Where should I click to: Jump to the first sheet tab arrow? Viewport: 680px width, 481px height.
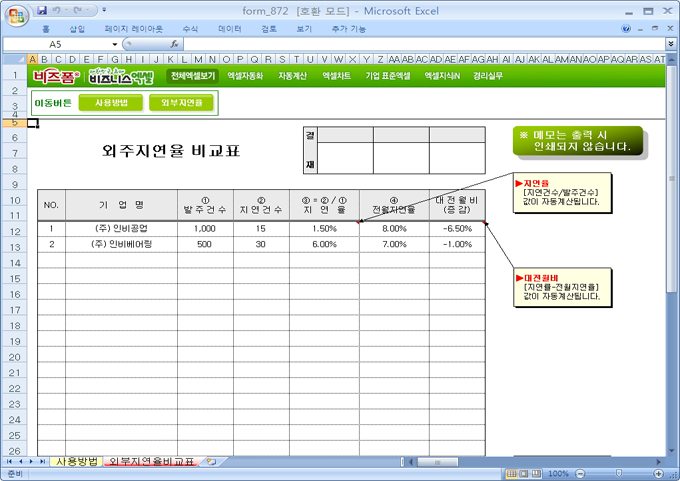click(x=9, y=461)
